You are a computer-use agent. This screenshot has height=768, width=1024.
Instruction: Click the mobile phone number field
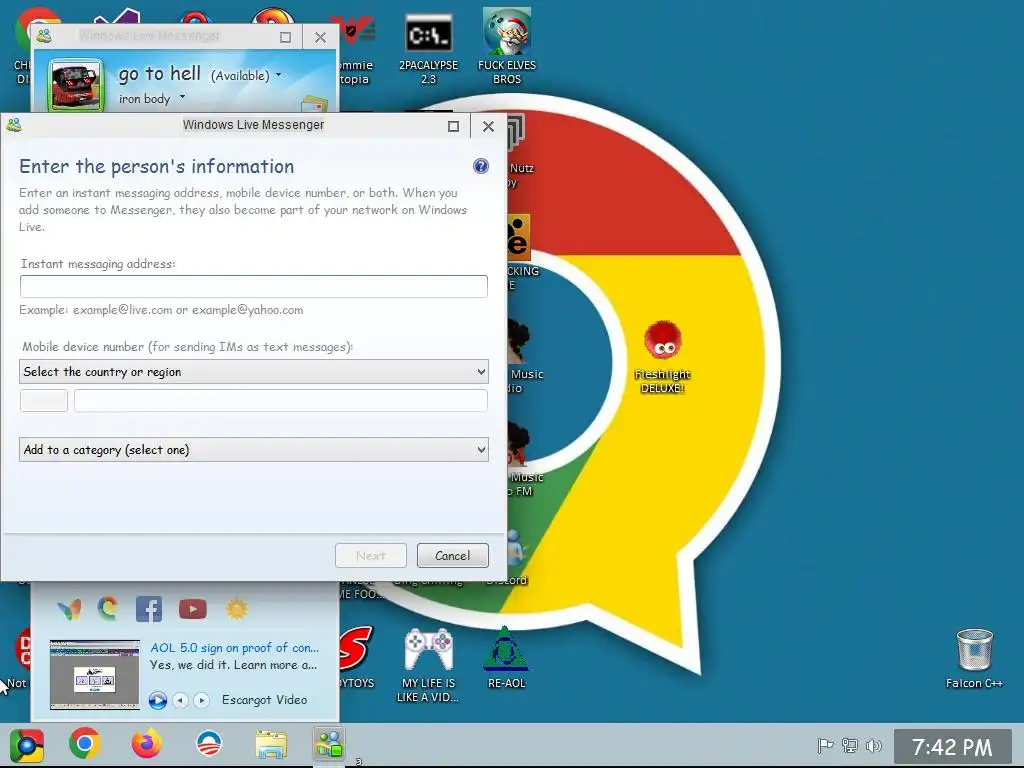281,400
